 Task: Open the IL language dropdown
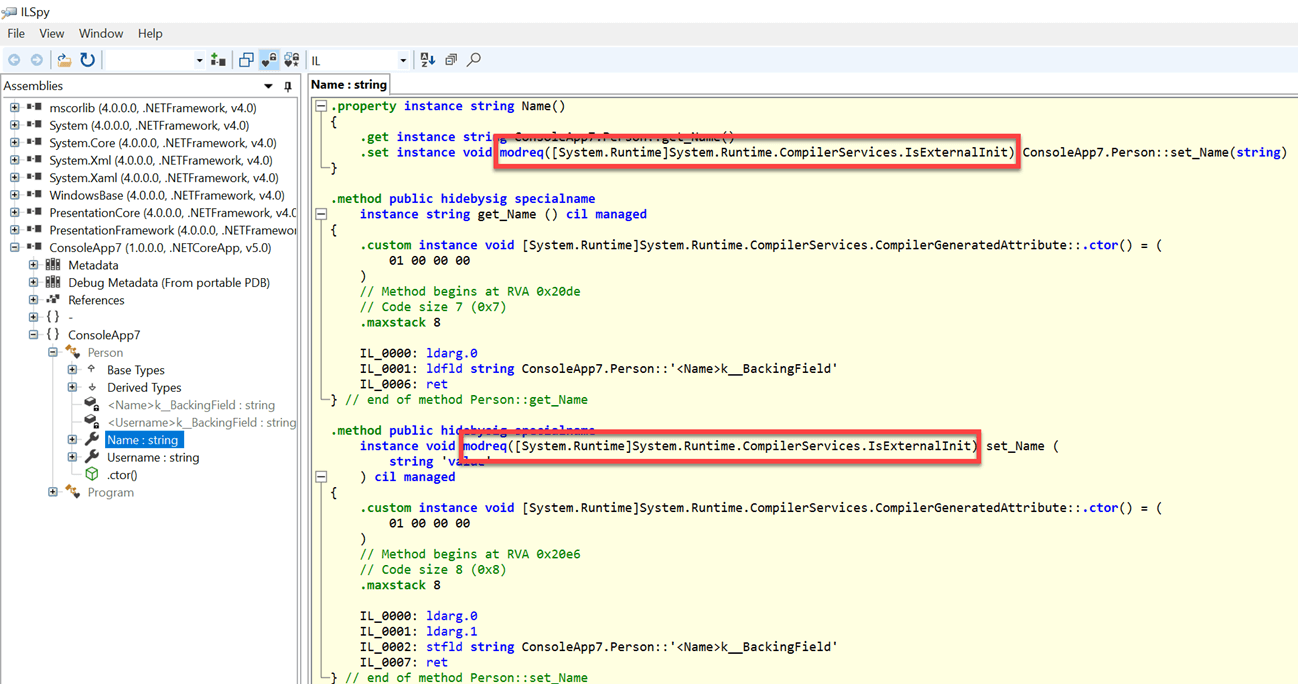tap(403, 61)
